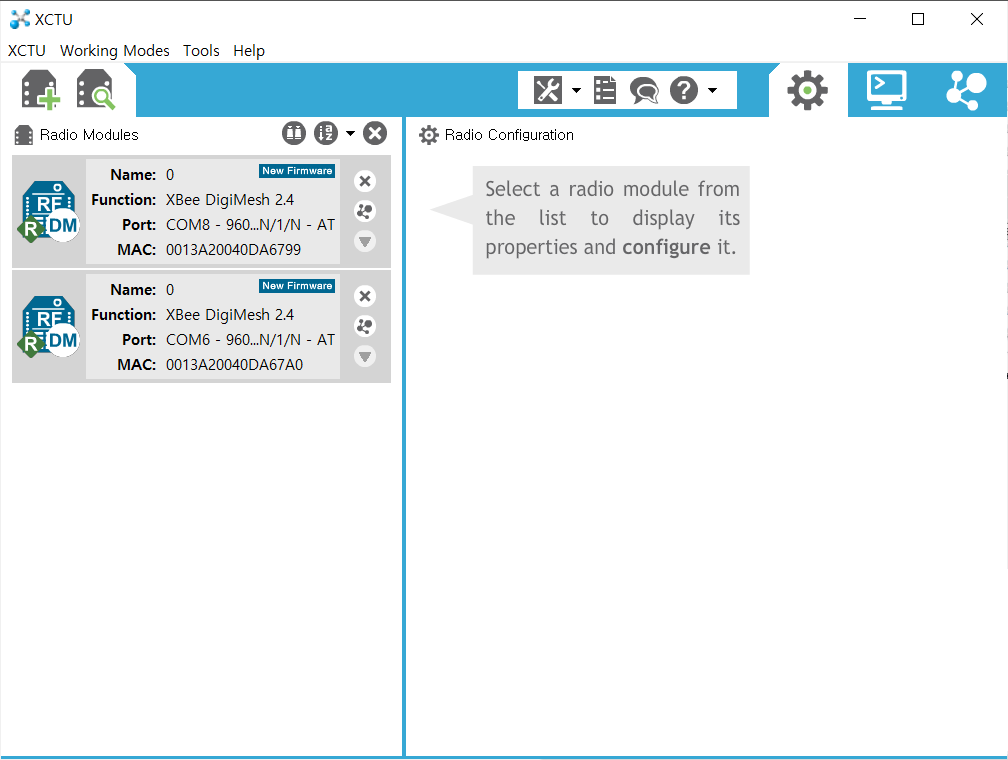Remove all radio modules from list
The width and height of the screenshot is (1008, 760).
pos(375,133)
